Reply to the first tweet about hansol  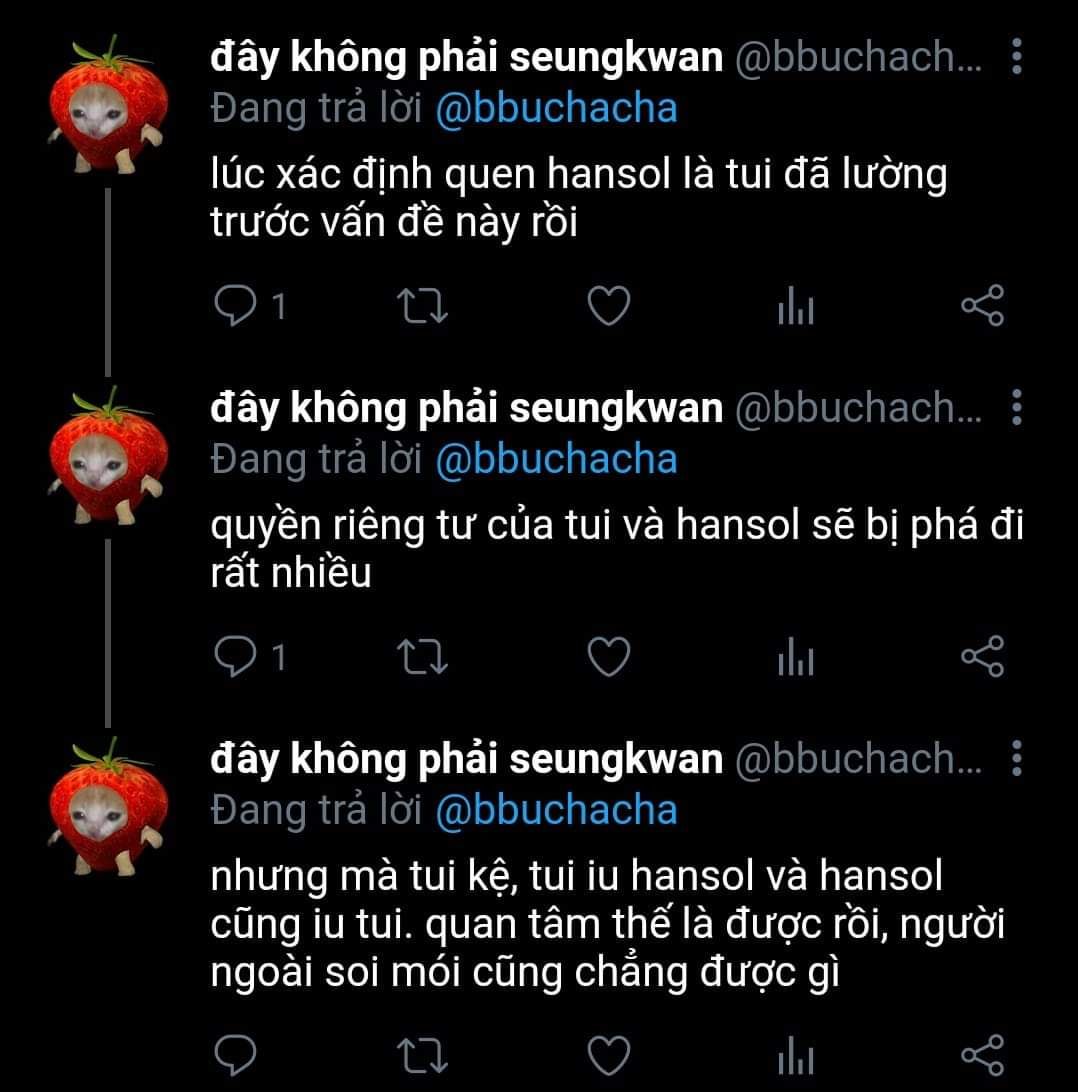coord(235,306)
